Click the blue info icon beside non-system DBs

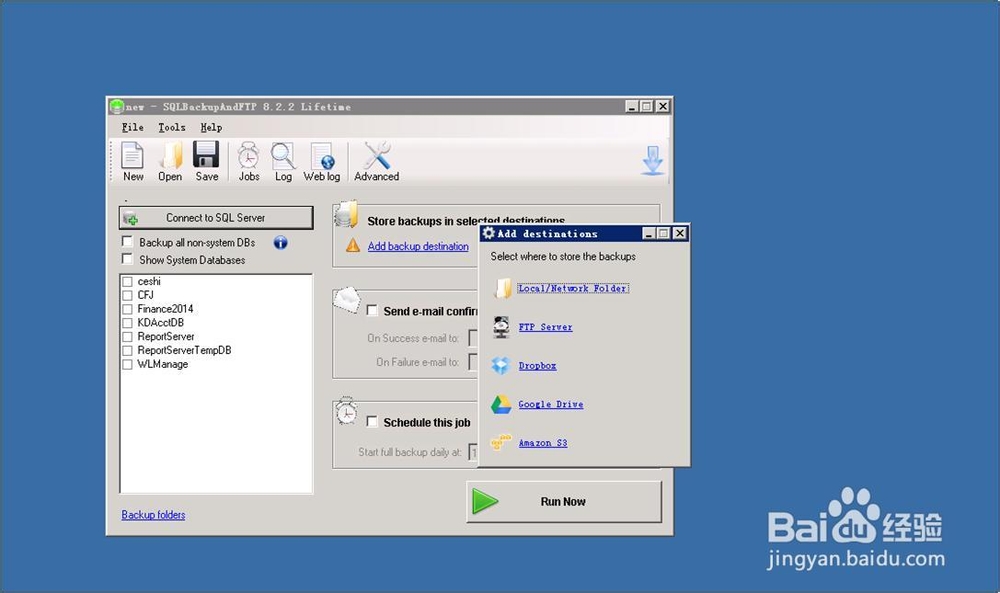click(281, 242)
